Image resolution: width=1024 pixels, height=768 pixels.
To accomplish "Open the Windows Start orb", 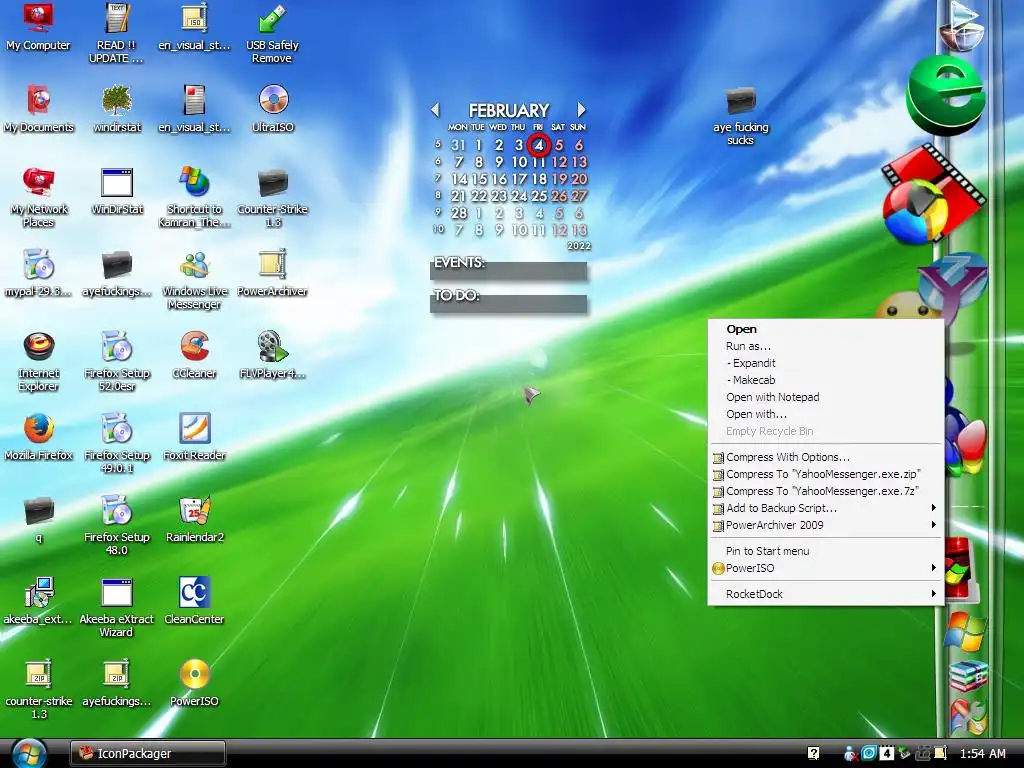I will pos(29,754).
